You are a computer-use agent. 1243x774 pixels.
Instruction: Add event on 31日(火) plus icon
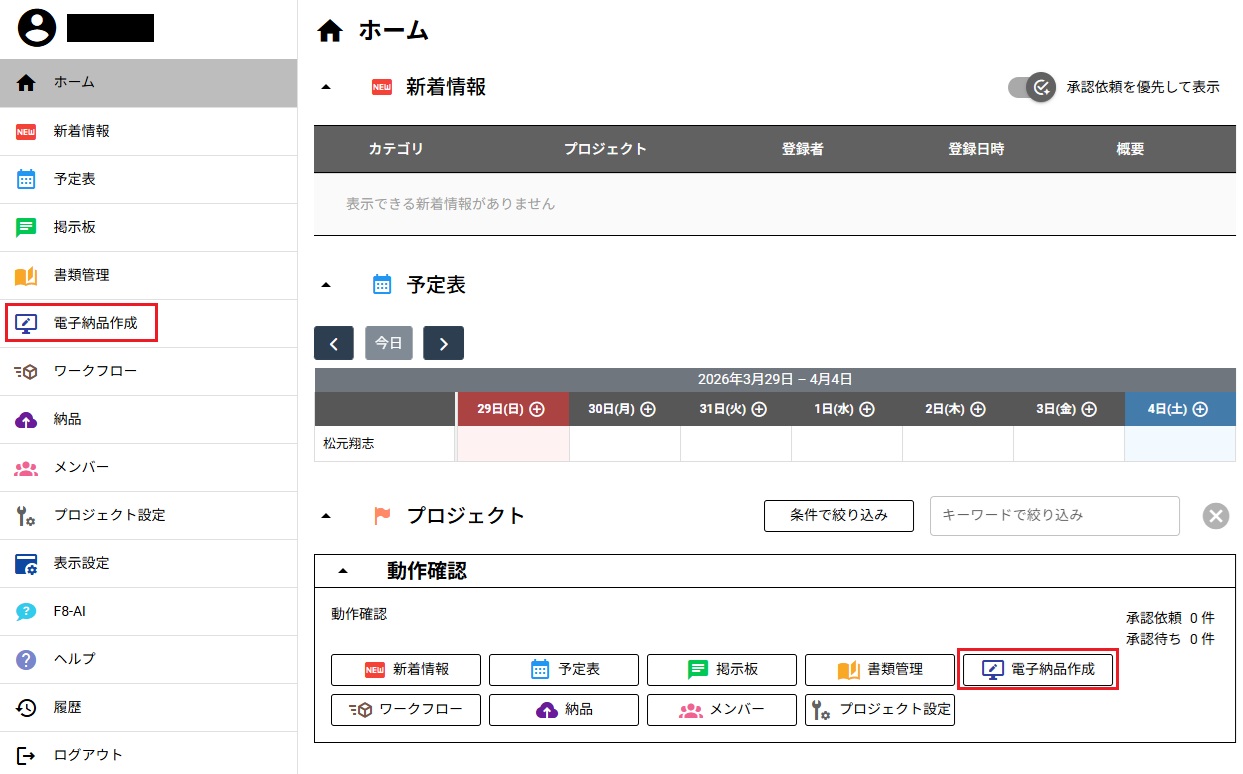[x=759, y=409]
